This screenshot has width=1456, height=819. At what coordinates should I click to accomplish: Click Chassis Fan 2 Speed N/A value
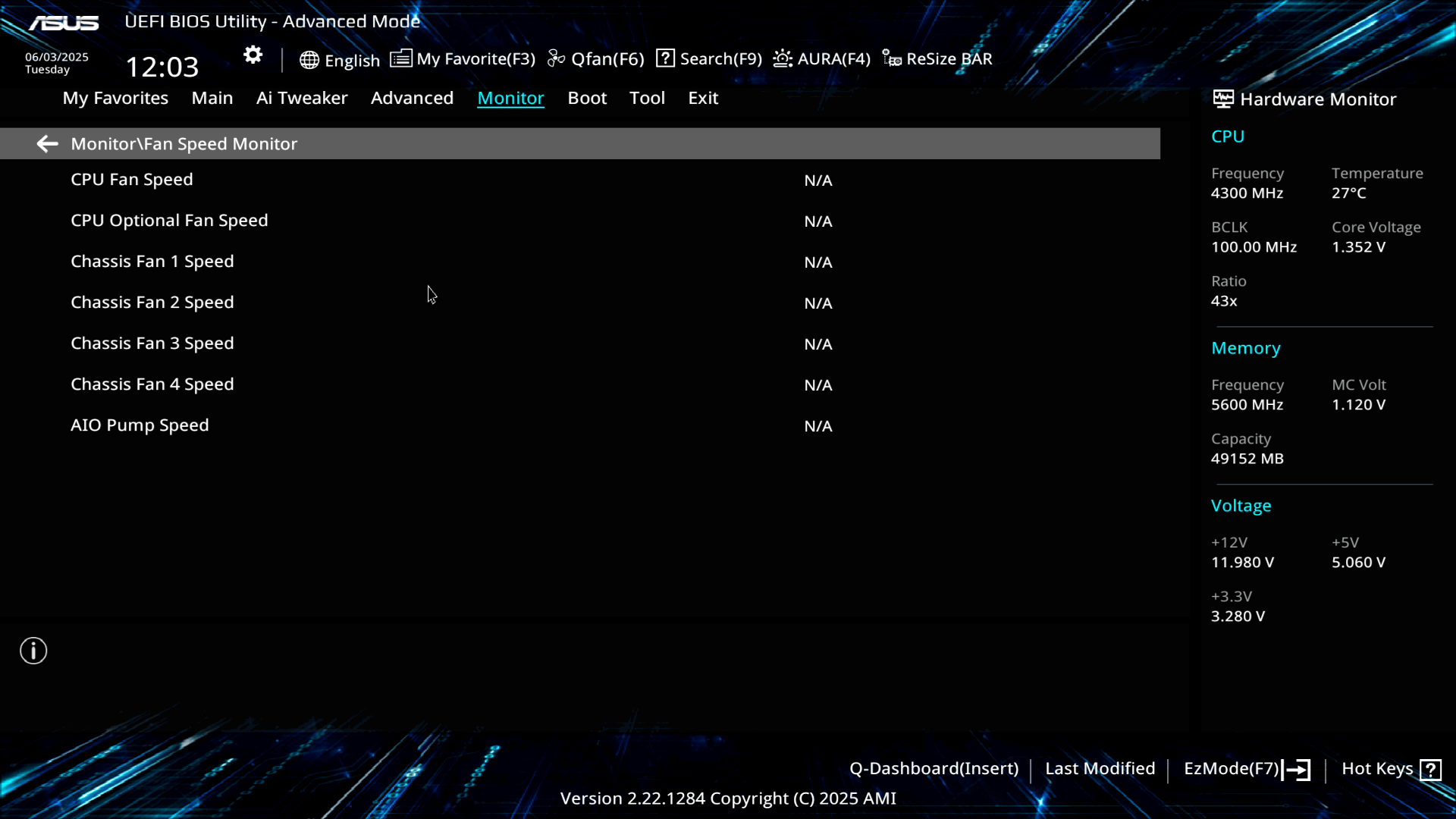coord(817,303)
